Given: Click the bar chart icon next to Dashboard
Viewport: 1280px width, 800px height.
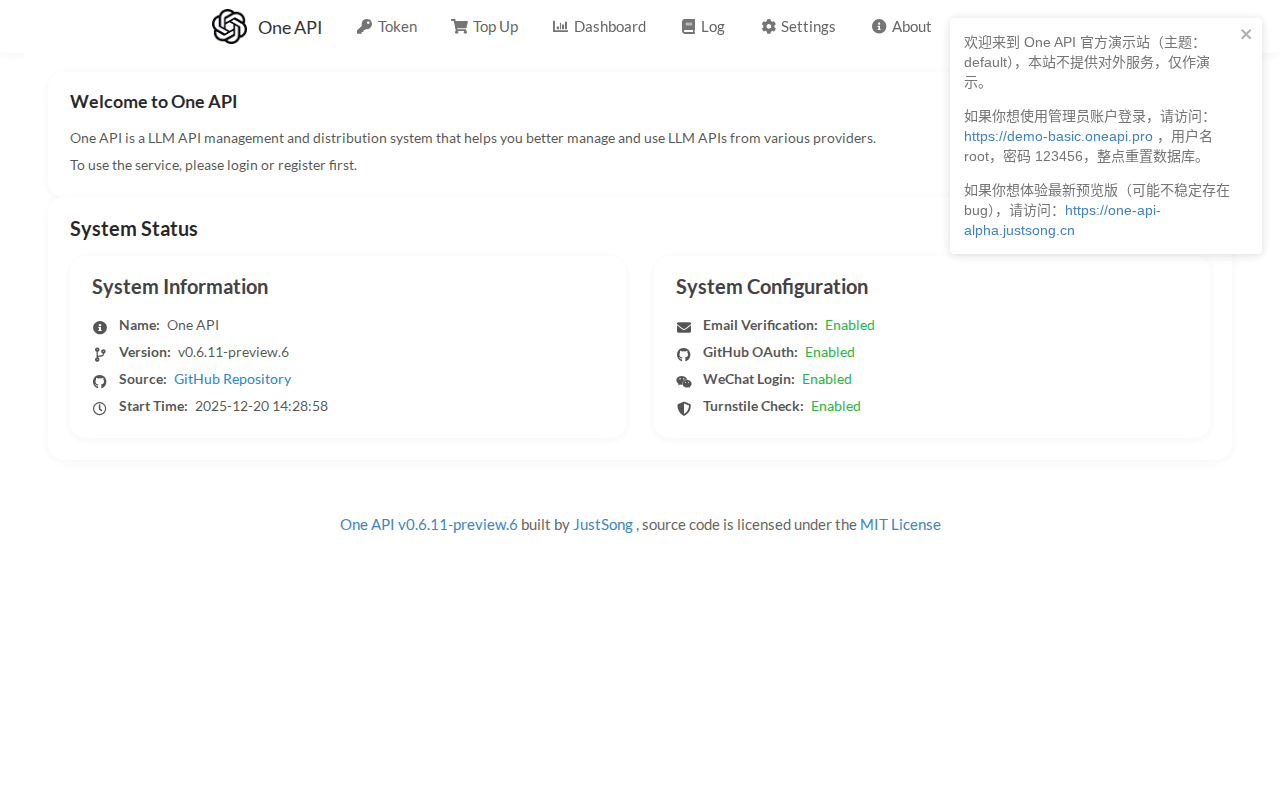Looking at the screenshot, I should 561,26.
